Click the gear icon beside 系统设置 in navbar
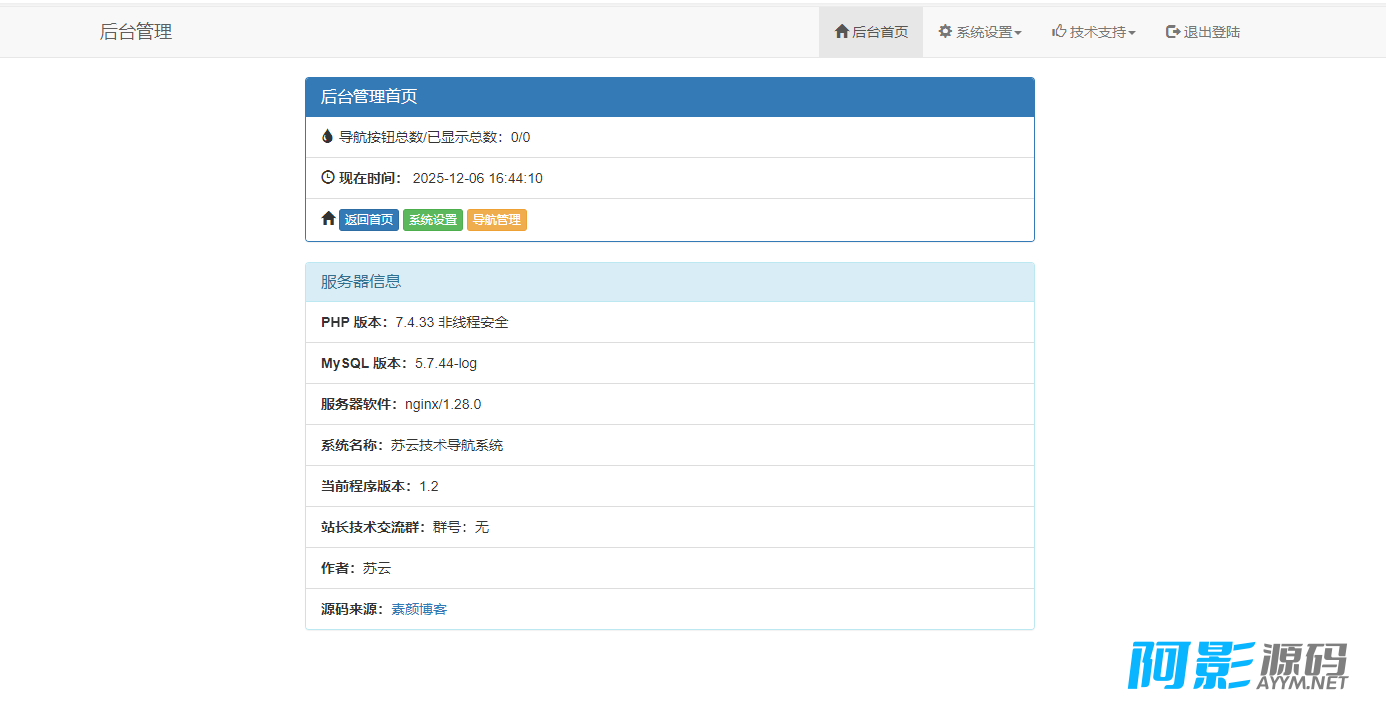The width and height of the screenshot is (1386, 707). click(x=945, y=32)
